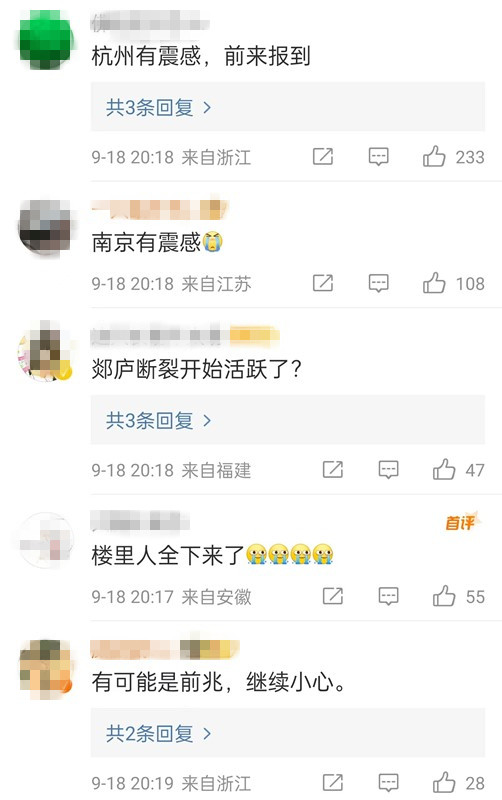
Task: Tap repost icon on the Hangzhou comment
Action: [322, 156]
